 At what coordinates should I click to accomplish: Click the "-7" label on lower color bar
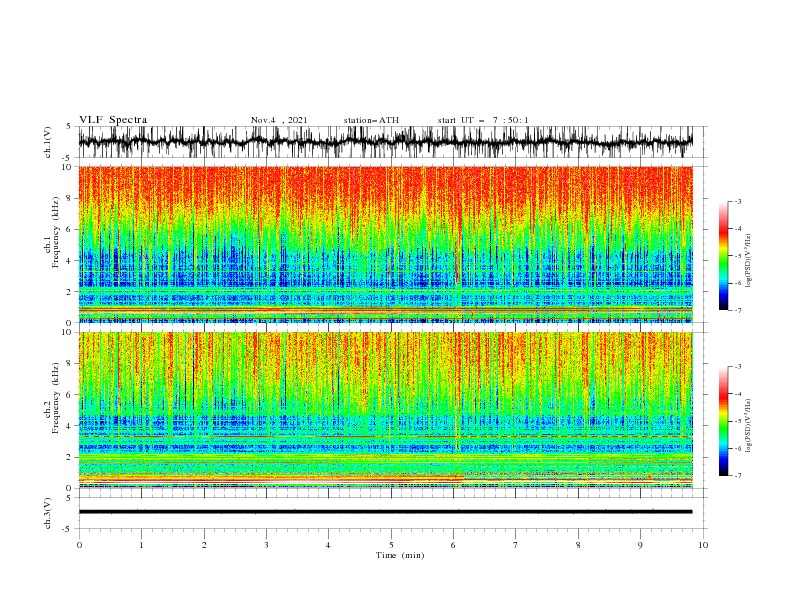738,476
